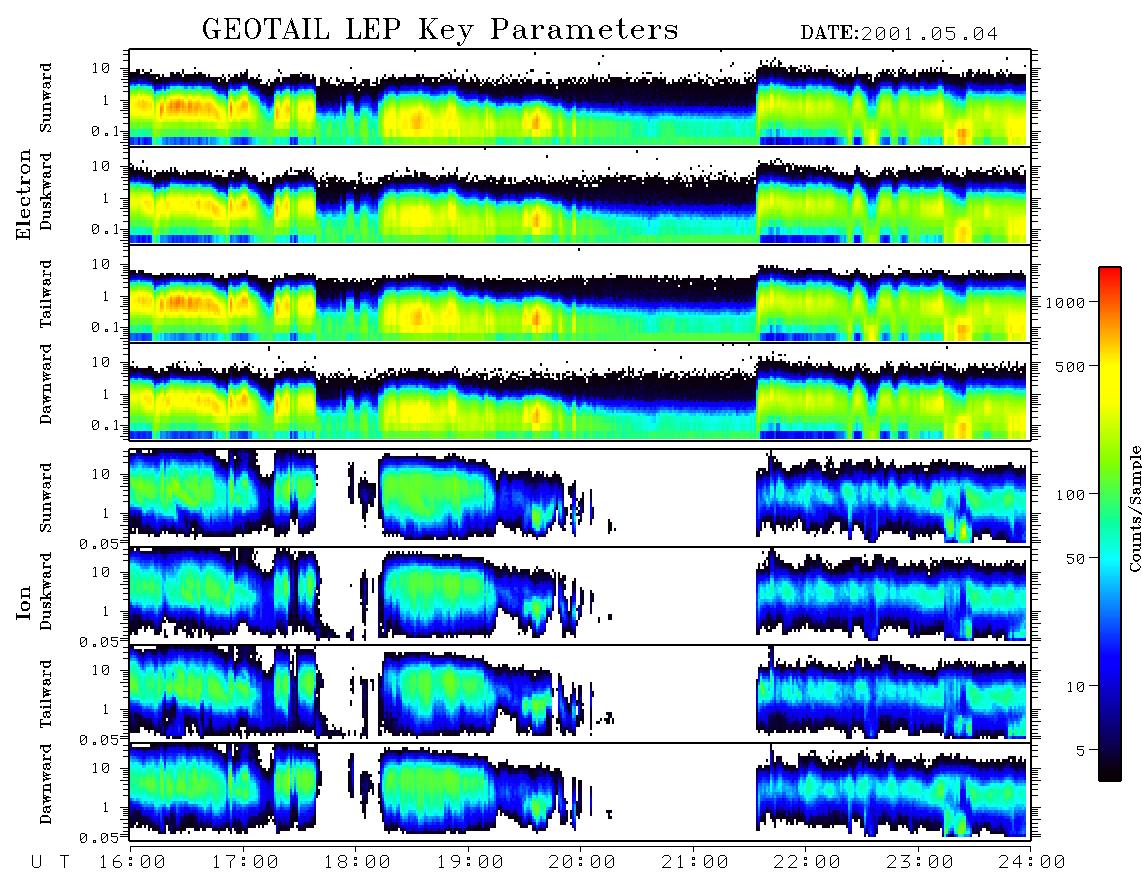The width and height of the screenshot is (1142, 880).
Task: Click the 23:00 time tick label
Action: [x=920, y=862]
